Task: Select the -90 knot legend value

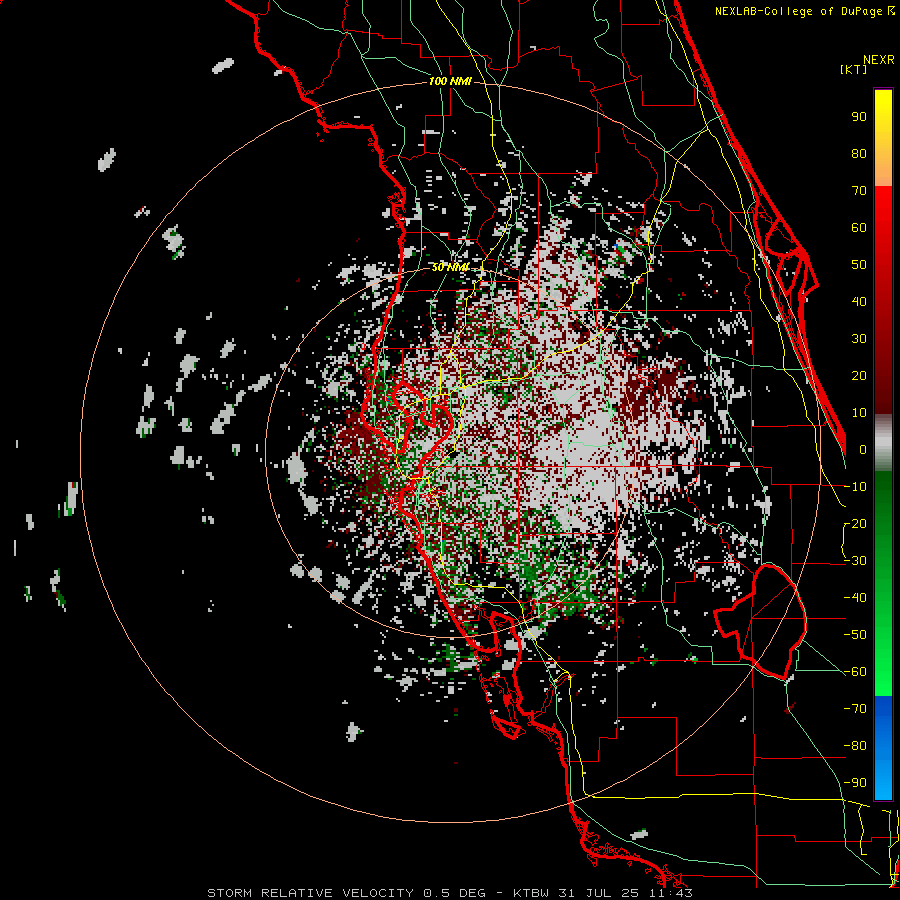Action: tap(855, 783)
